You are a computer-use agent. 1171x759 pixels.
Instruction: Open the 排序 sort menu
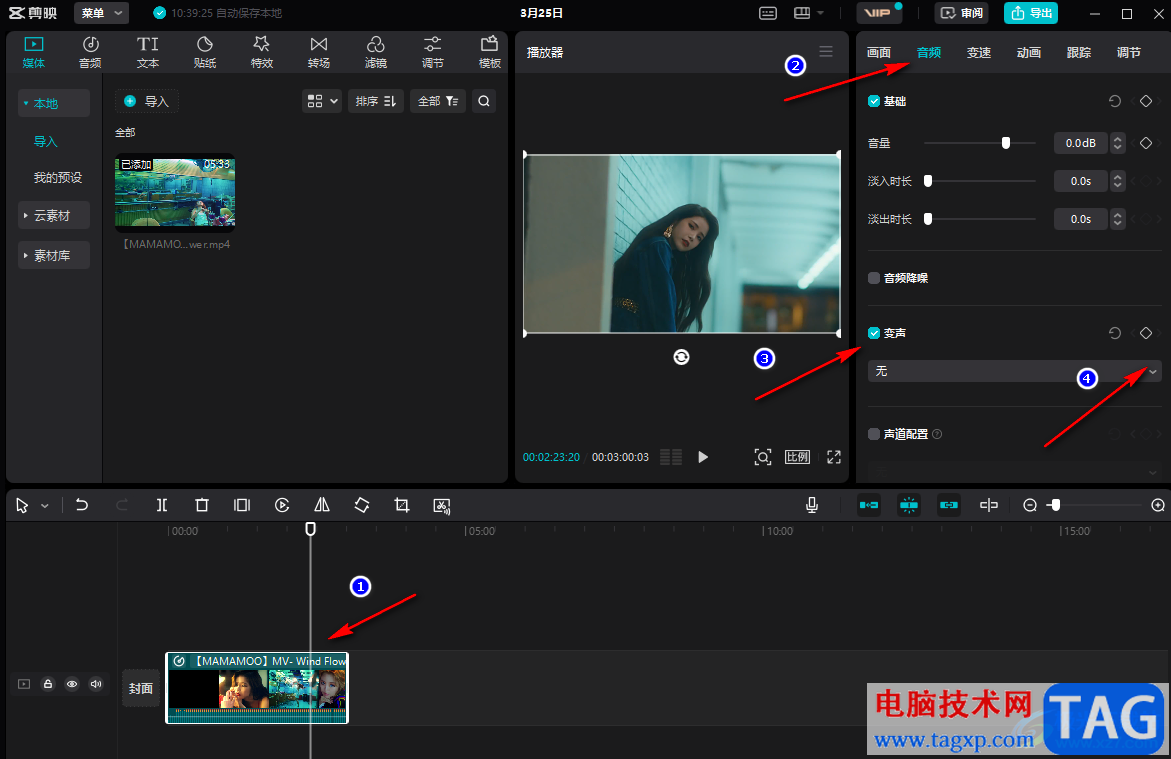point(376,101)
